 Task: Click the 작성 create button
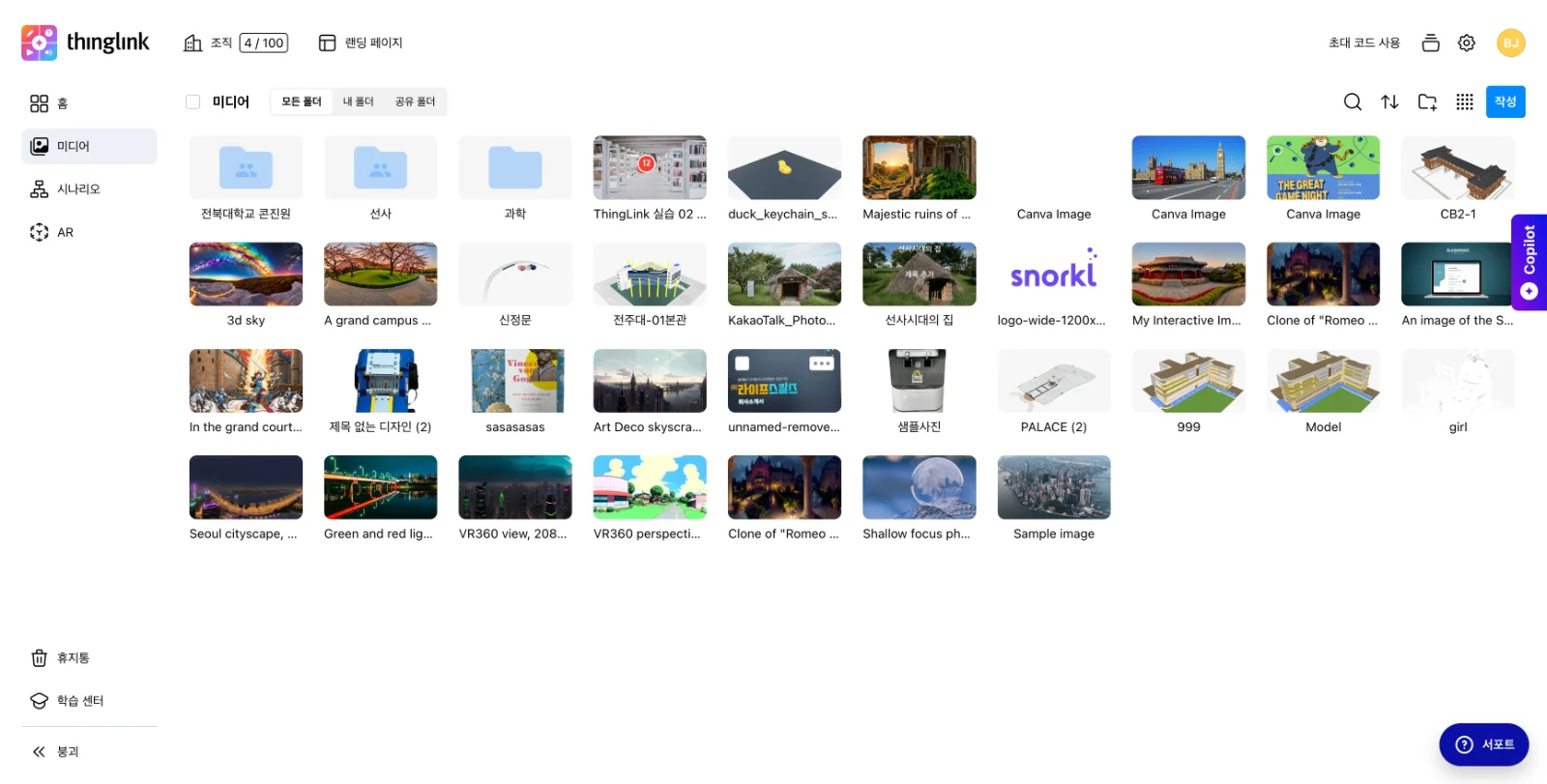pos(1505,102)
